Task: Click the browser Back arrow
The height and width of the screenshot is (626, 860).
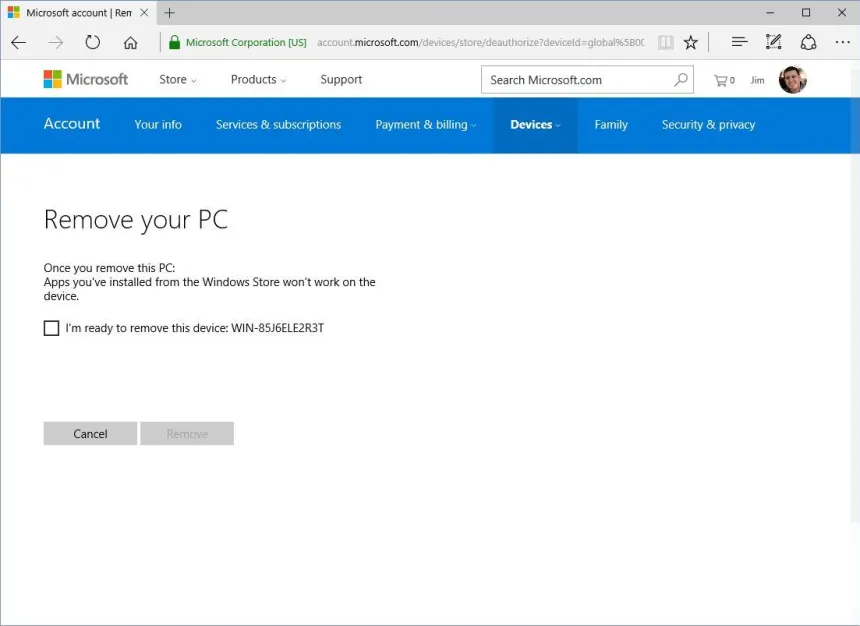Action: 19,42
